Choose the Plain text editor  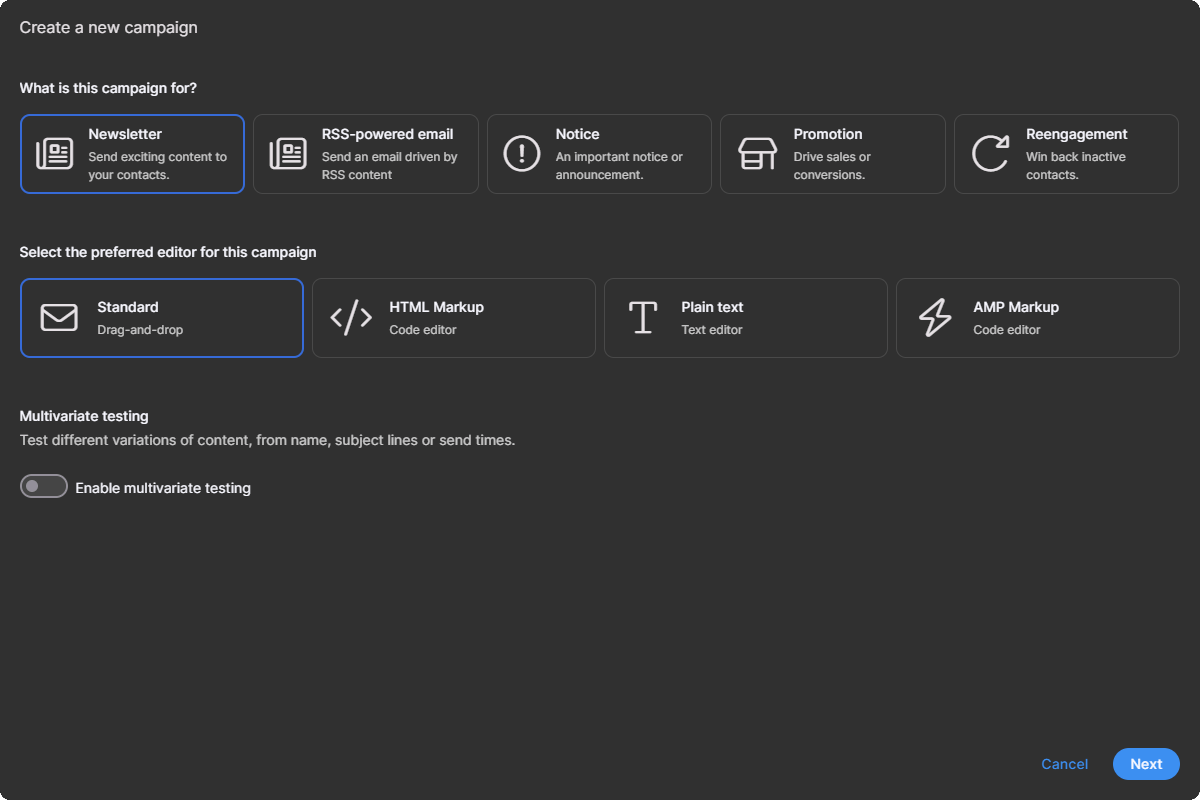[x=746, y=317]
